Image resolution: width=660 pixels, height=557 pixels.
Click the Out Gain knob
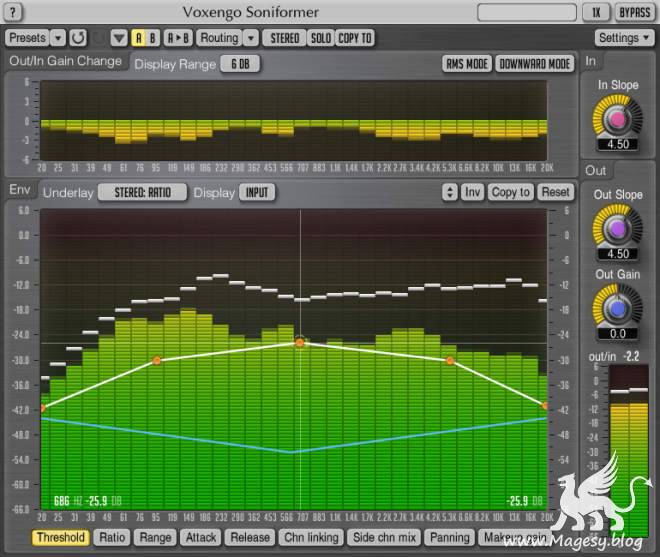pyautogui.click(x=617, y=309)
